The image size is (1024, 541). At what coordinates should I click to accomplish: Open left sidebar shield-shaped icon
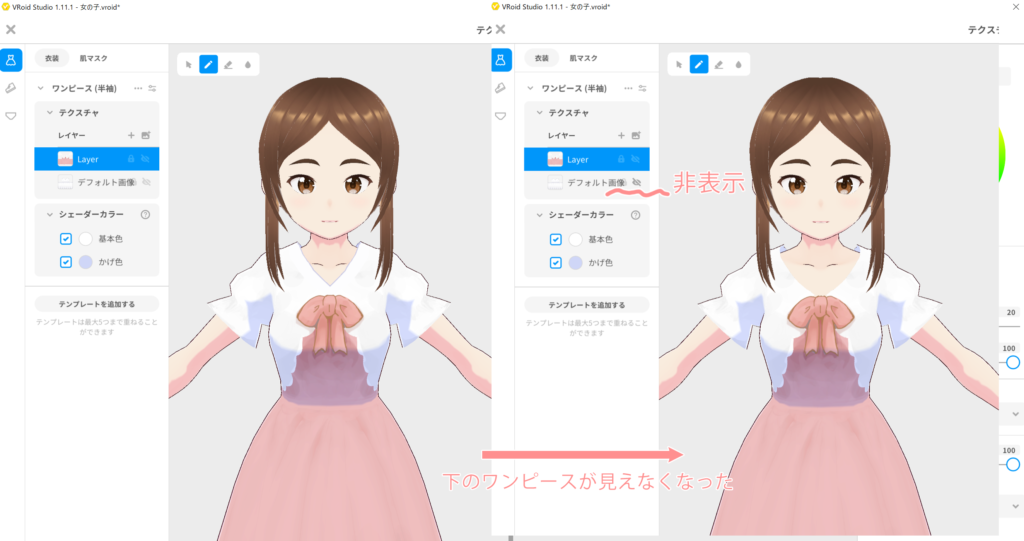11,116
